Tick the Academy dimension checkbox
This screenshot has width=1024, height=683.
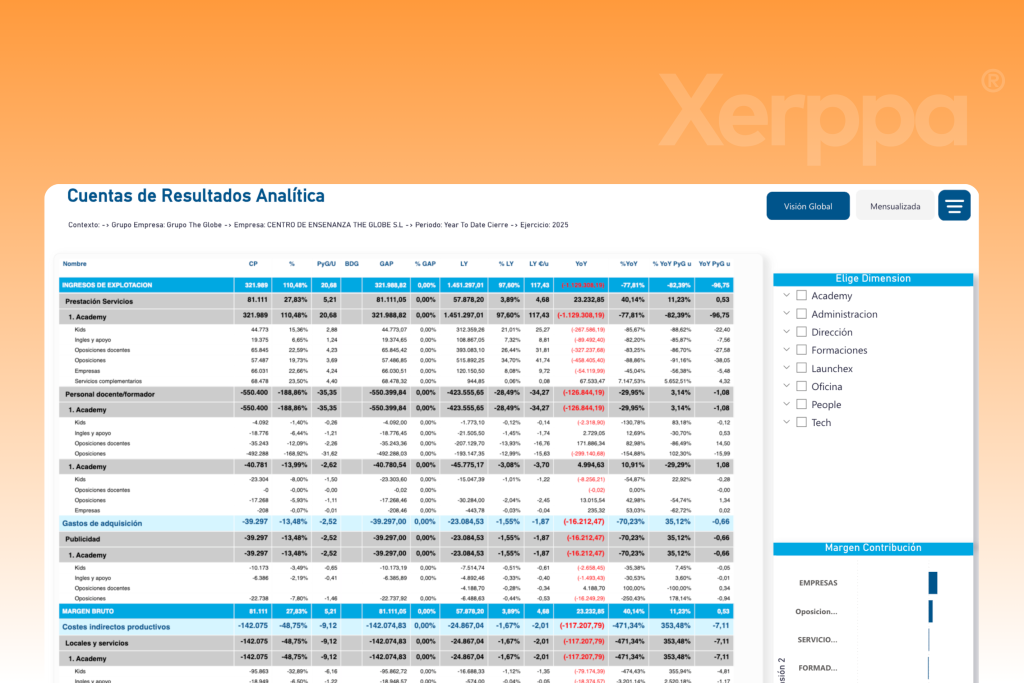tap(802, 296)
